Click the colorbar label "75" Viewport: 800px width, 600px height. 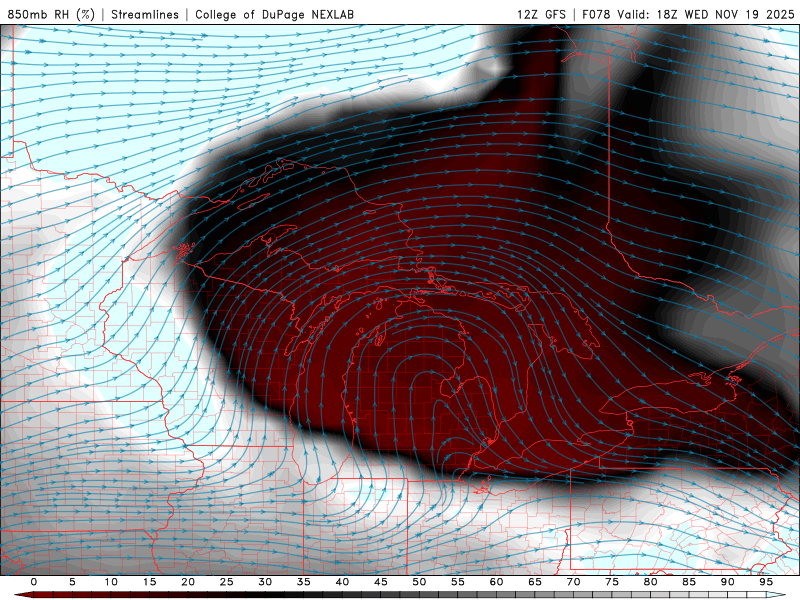(612, 582)
